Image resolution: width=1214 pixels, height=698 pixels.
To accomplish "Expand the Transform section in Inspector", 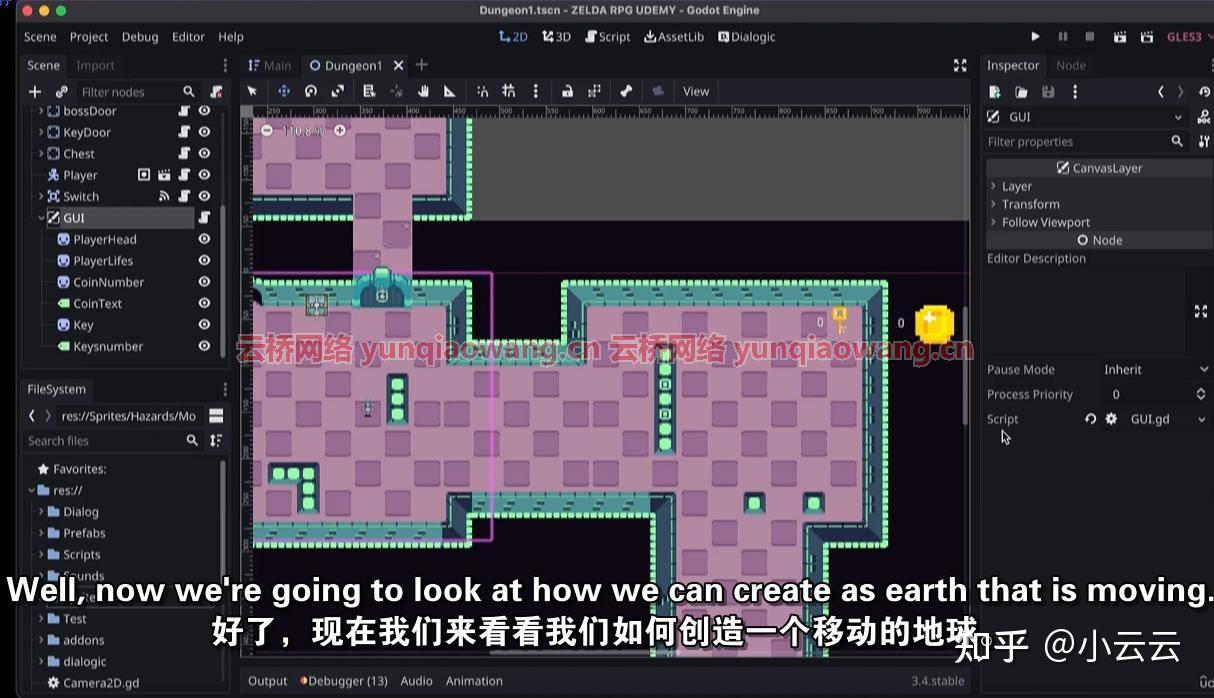I will click(1030, 204).
